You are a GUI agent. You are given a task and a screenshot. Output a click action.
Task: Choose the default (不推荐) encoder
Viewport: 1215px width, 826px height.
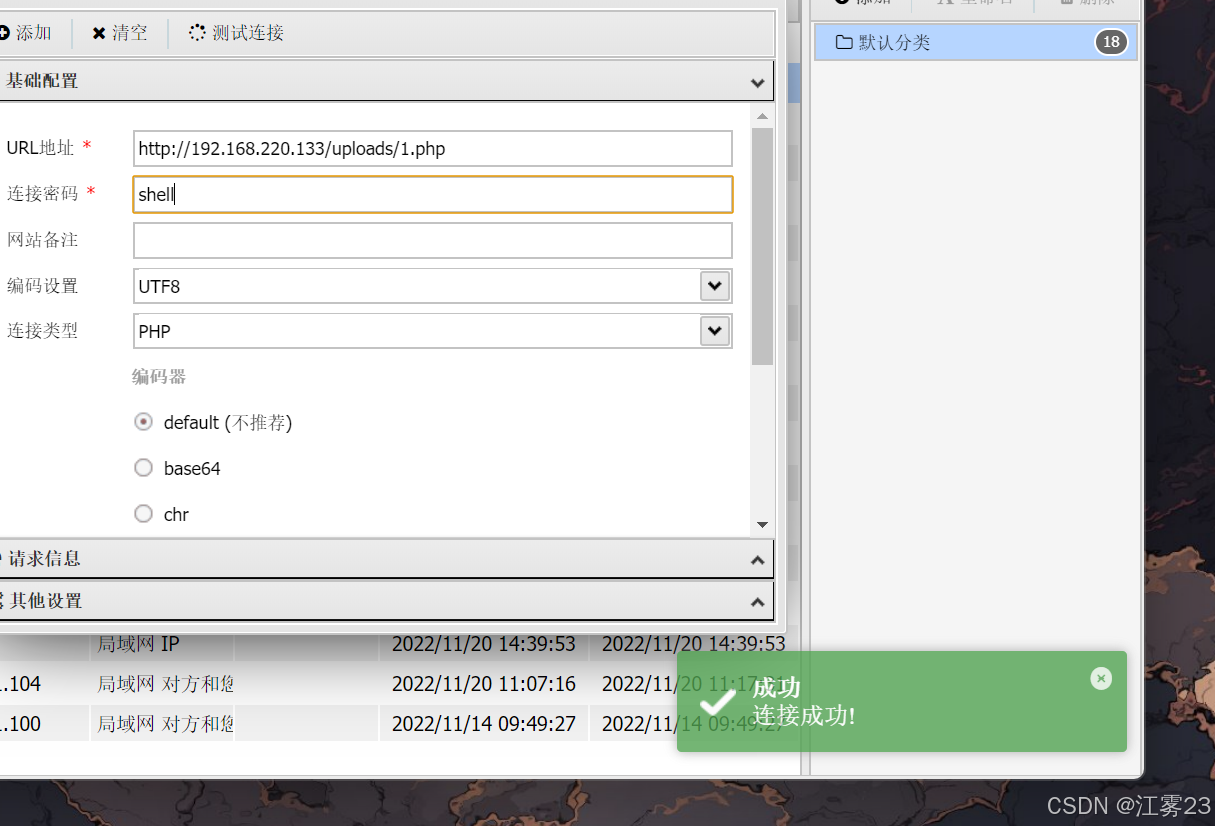coord(143,421)
